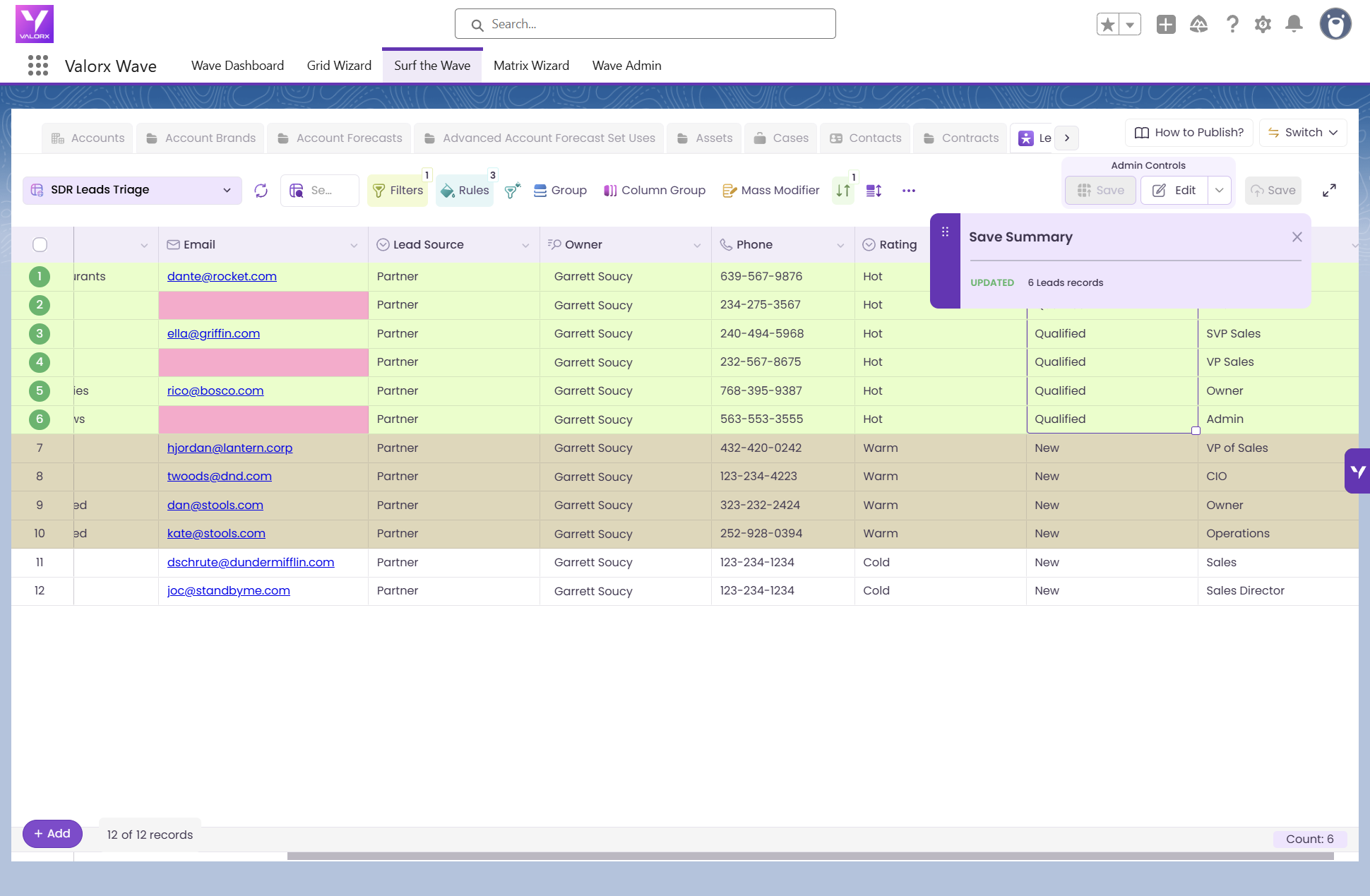
Task: Open the Contacts object tab
Action: pyautogui.click(x=866, y=138)
